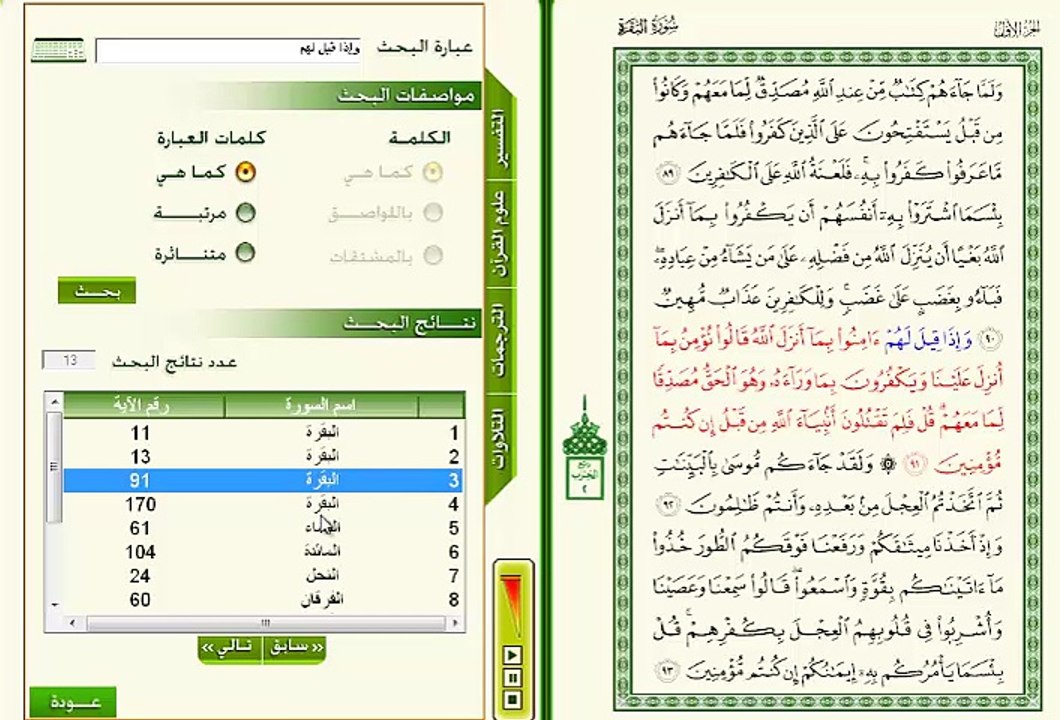Click verse number marker 91

[x=915, y=464]
